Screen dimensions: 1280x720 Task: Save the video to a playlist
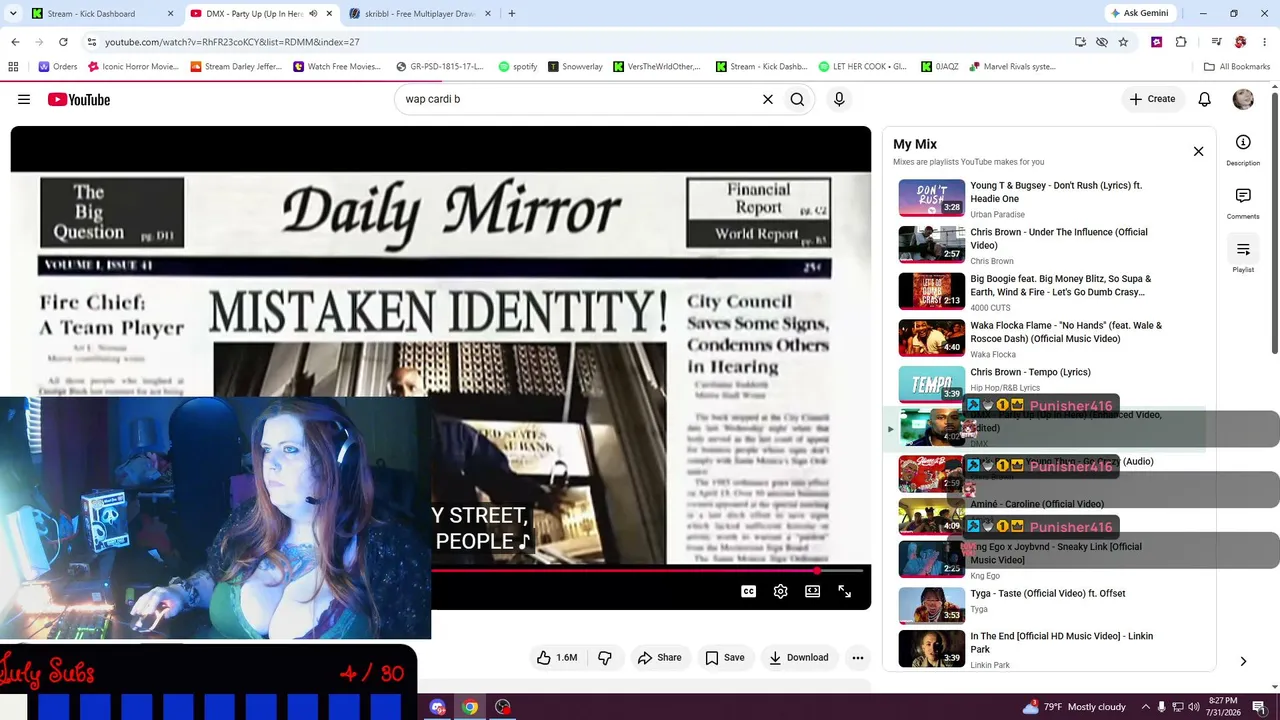[x=725, y=657]
